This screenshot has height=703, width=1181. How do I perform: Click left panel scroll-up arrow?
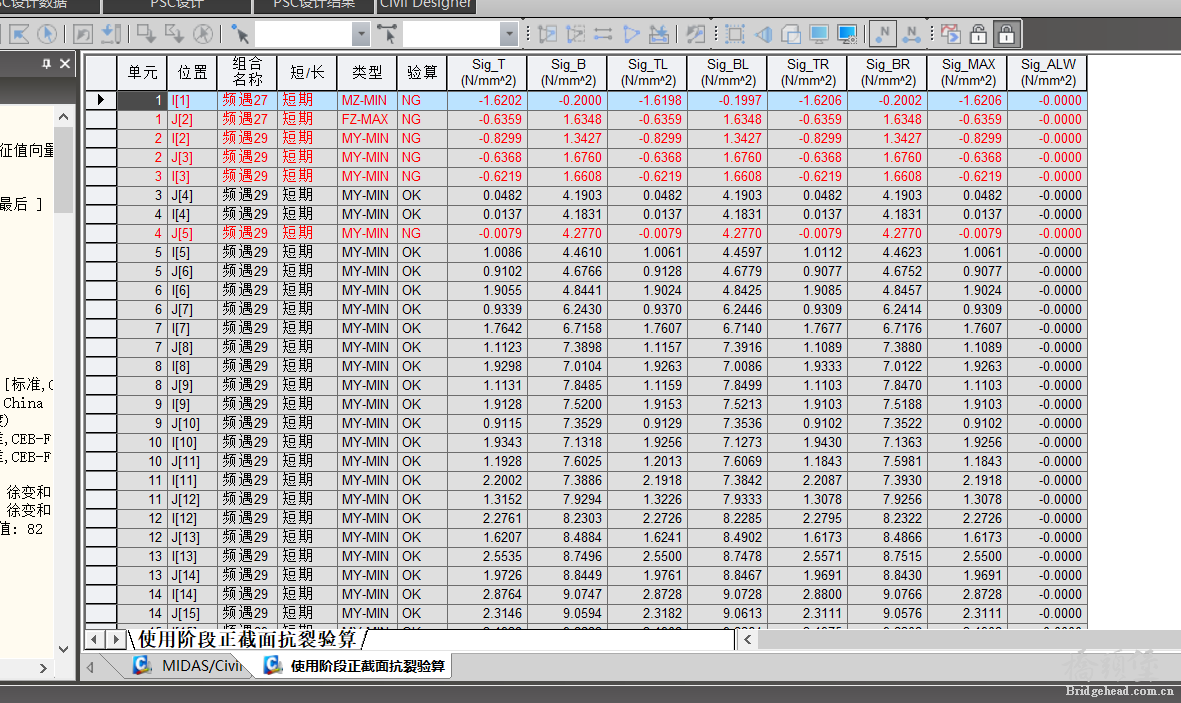pos(63,117)
